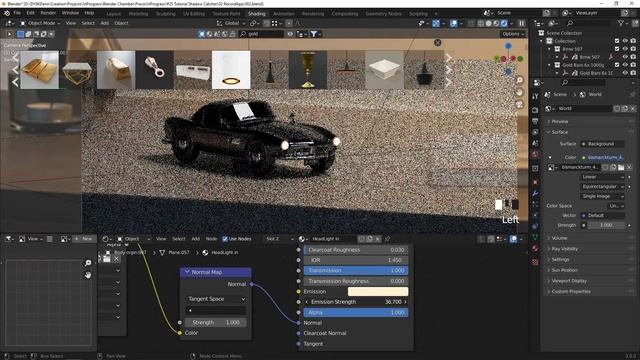The height and width of the screenshot is (360, 640).
Task: Adjust the Normal Map Strength slider
Action: (216, 322)
